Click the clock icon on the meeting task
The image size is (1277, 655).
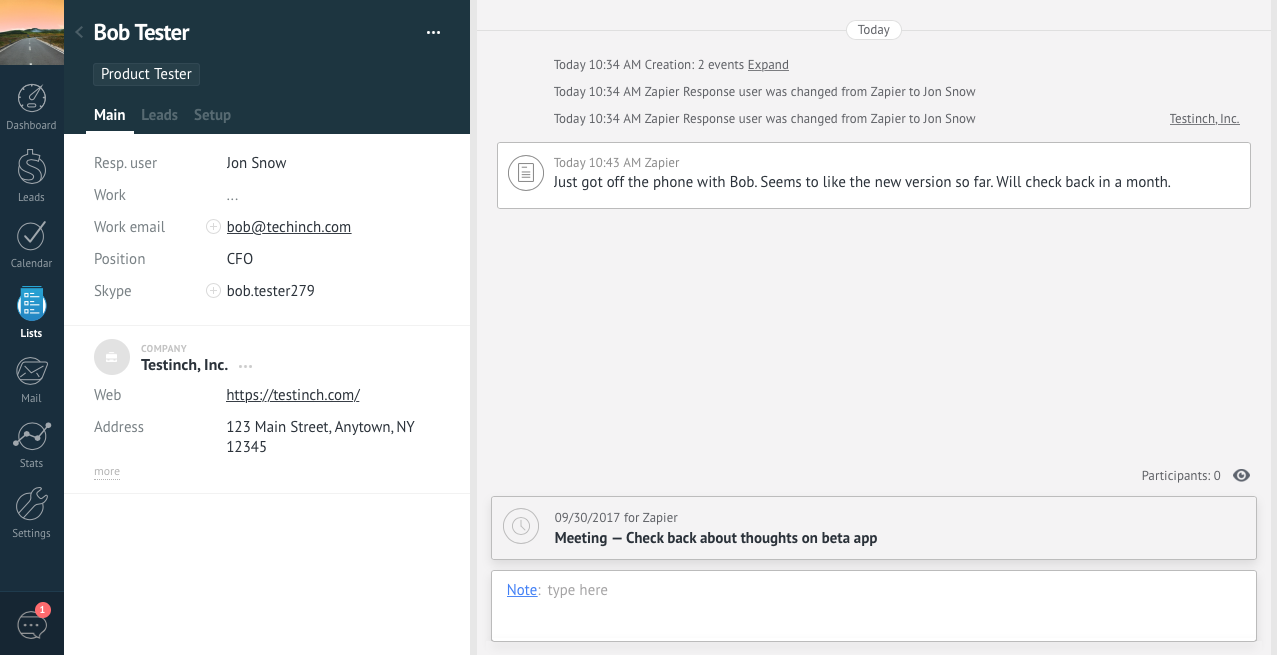[521, 526]
